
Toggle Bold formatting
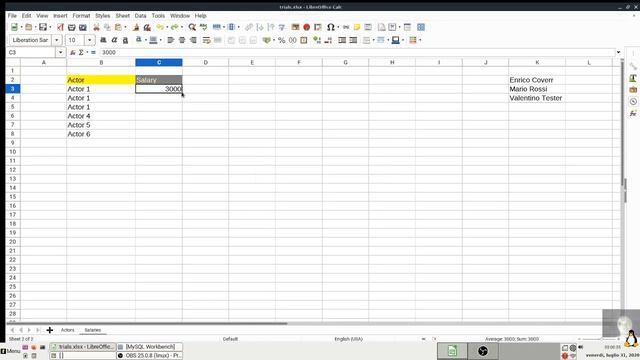[103, 40]
